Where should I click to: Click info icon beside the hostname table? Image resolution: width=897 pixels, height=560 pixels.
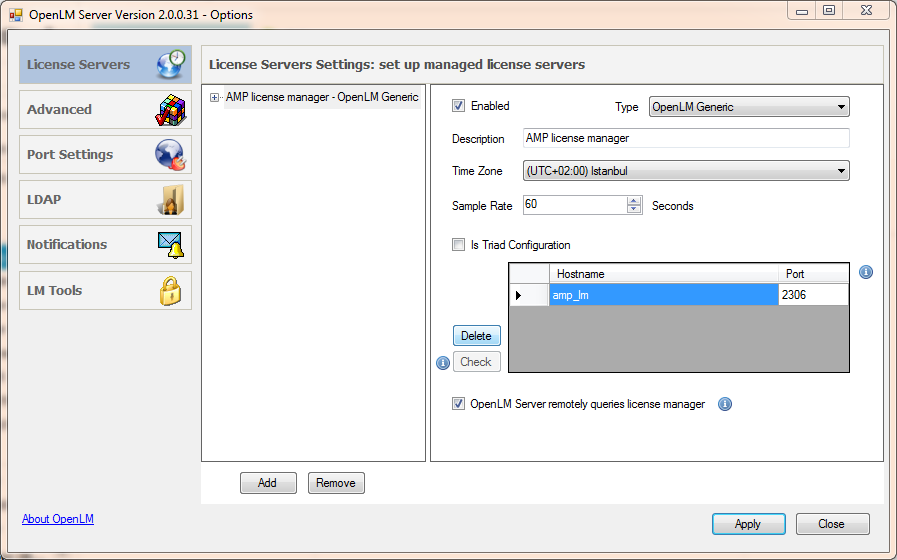coord(866,272)
